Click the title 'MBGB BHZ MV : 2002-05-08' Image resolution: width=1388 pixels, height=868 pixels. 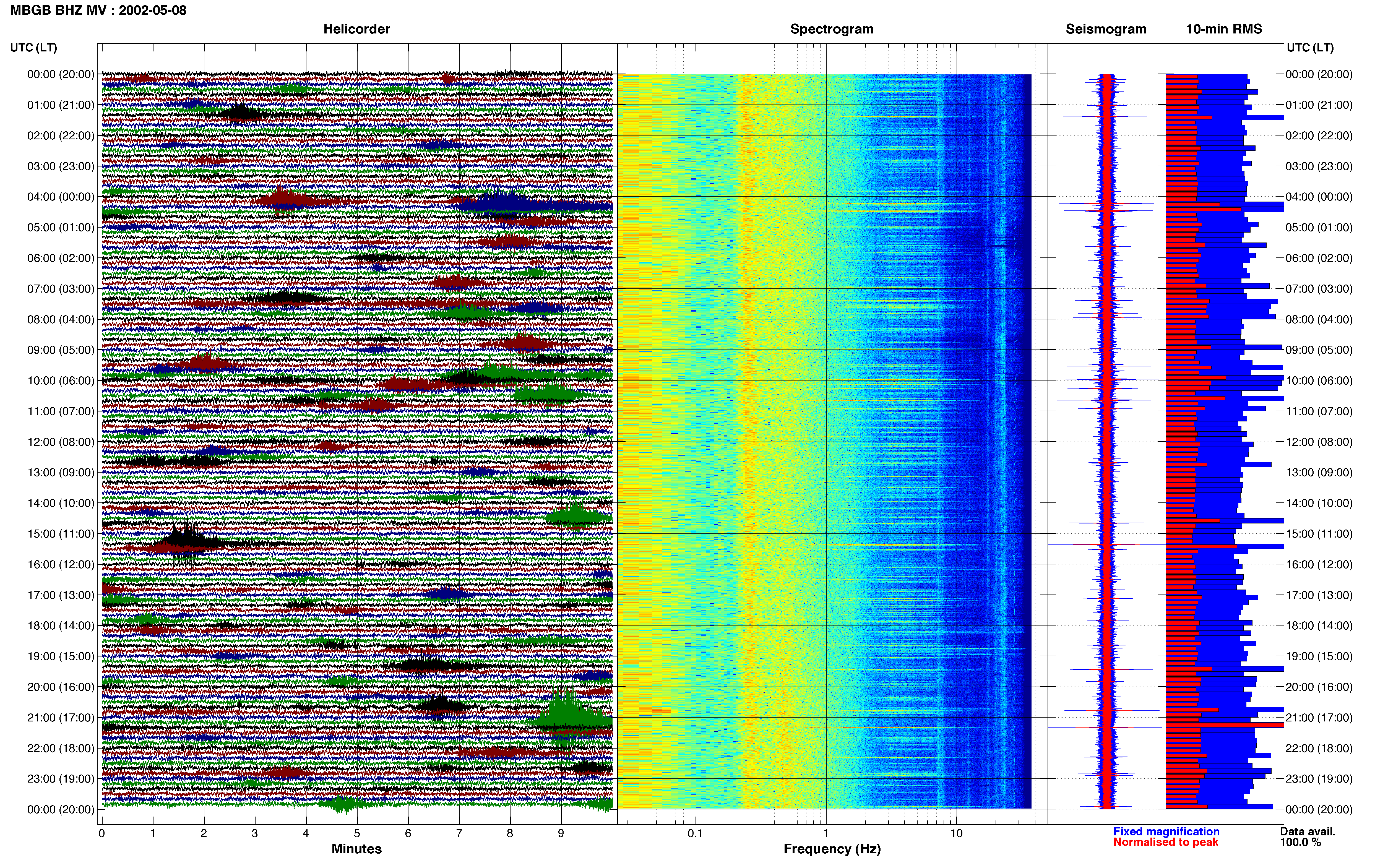[98, 10]
